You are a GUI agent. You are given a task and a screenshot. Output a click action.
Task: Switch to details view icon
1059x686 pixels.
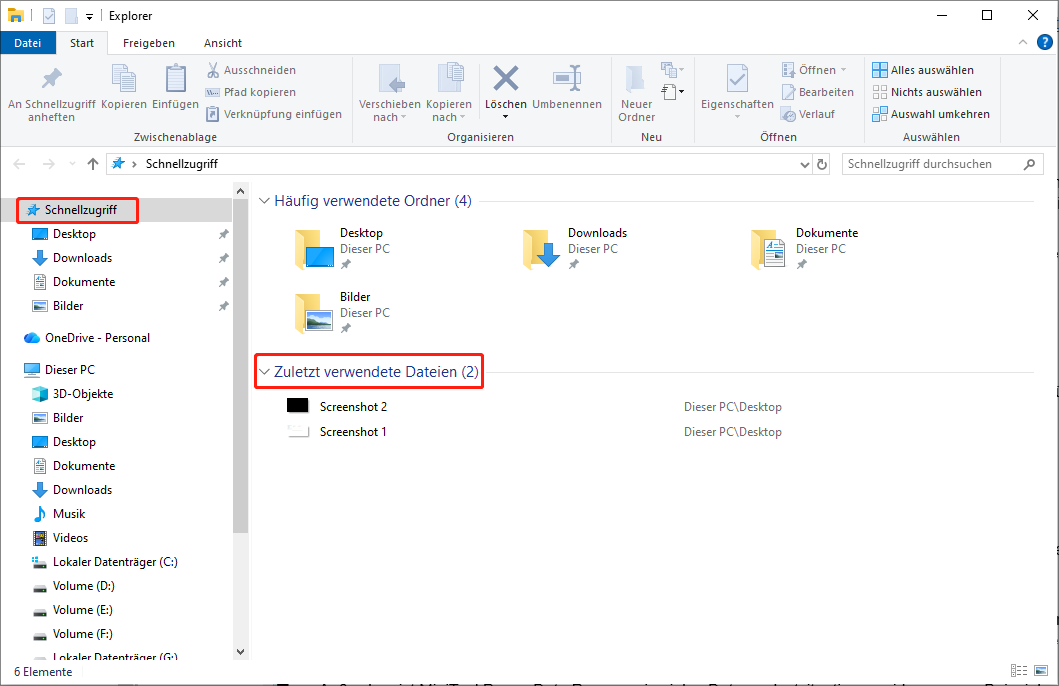point(1019,670)
